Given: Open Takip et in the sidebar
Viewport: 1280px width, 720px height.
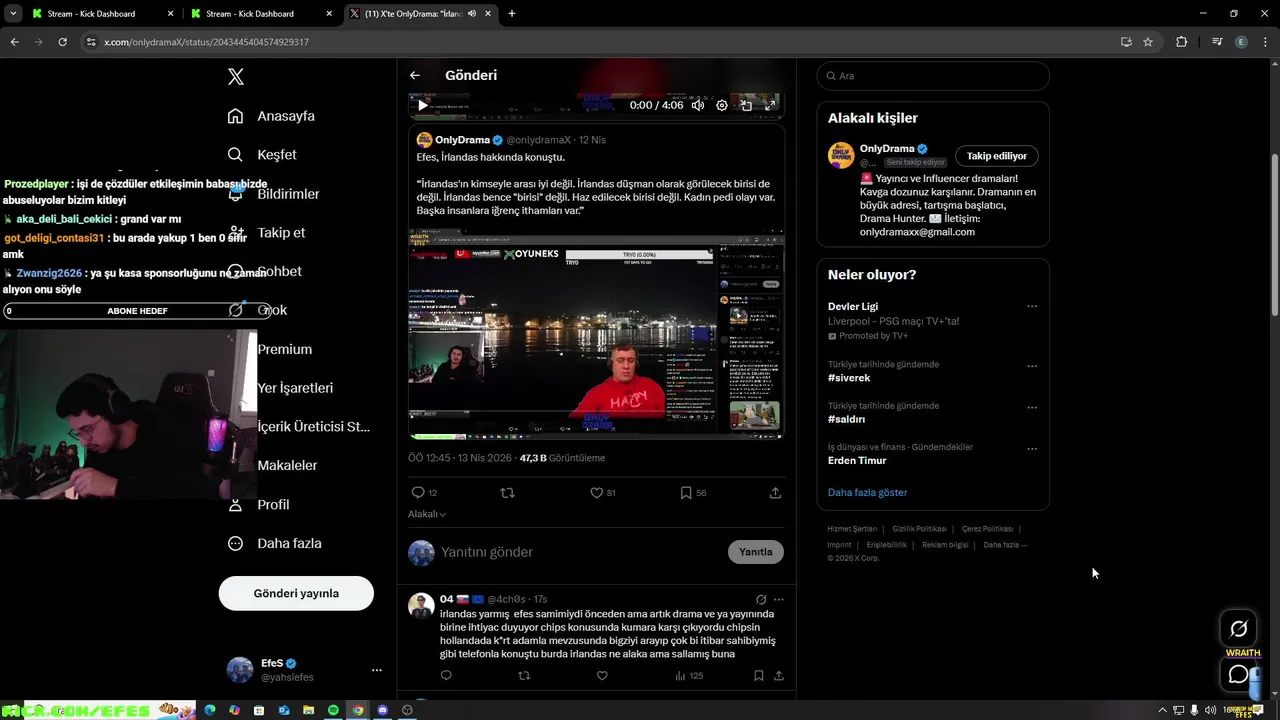Looking at the screenshot, I should coord(266,233).
